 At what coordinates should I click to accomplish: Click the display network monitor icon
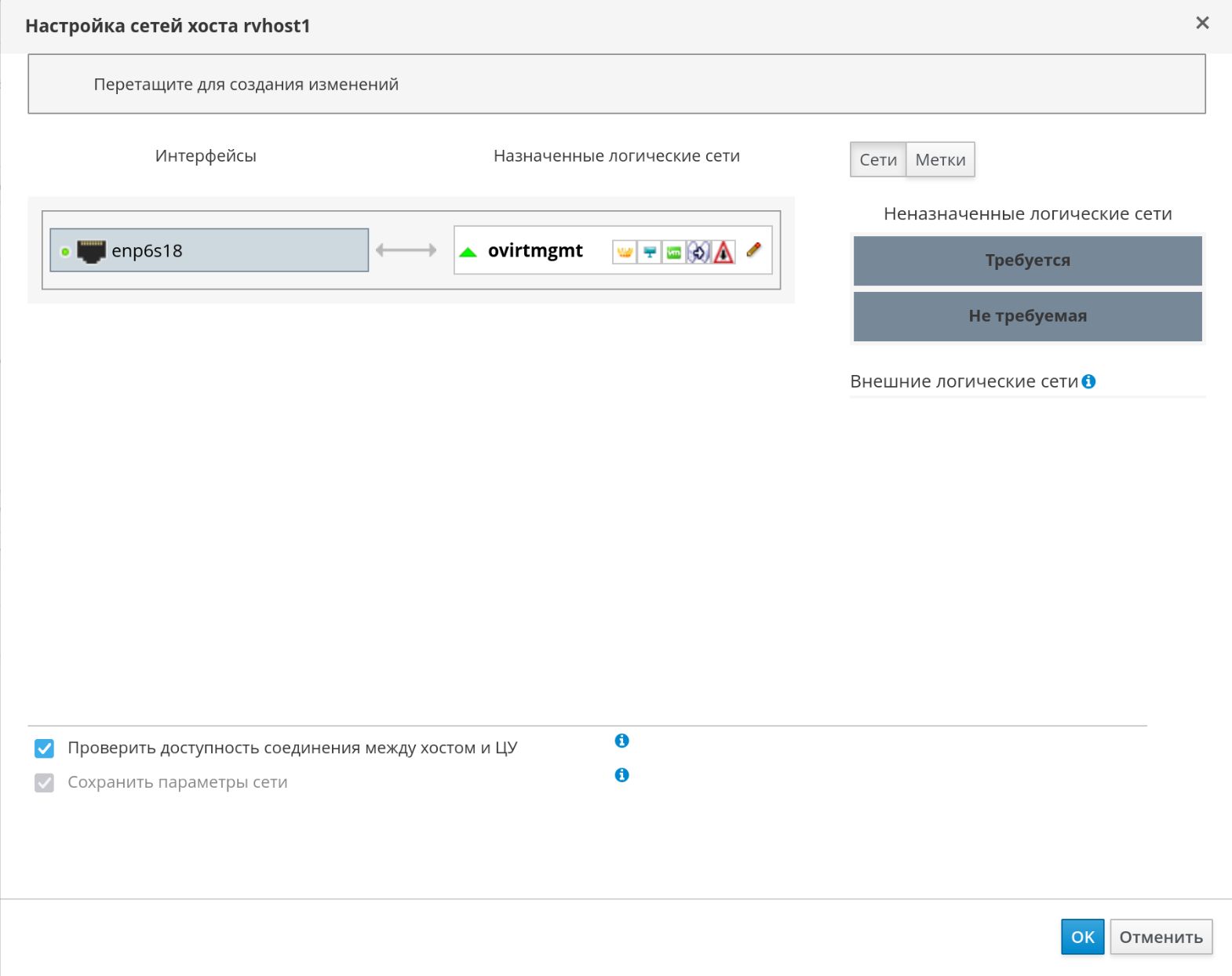[650, 252]
